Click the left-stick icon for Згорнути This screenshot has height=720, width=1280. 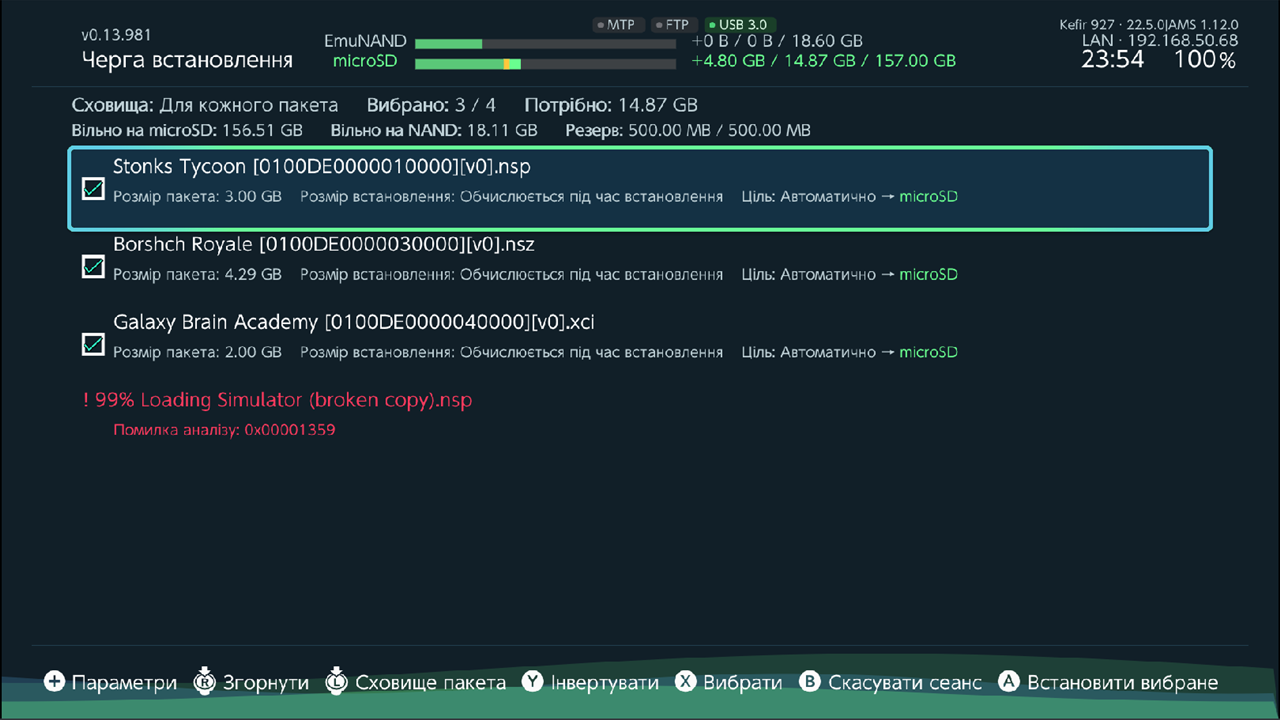(205, 682)
